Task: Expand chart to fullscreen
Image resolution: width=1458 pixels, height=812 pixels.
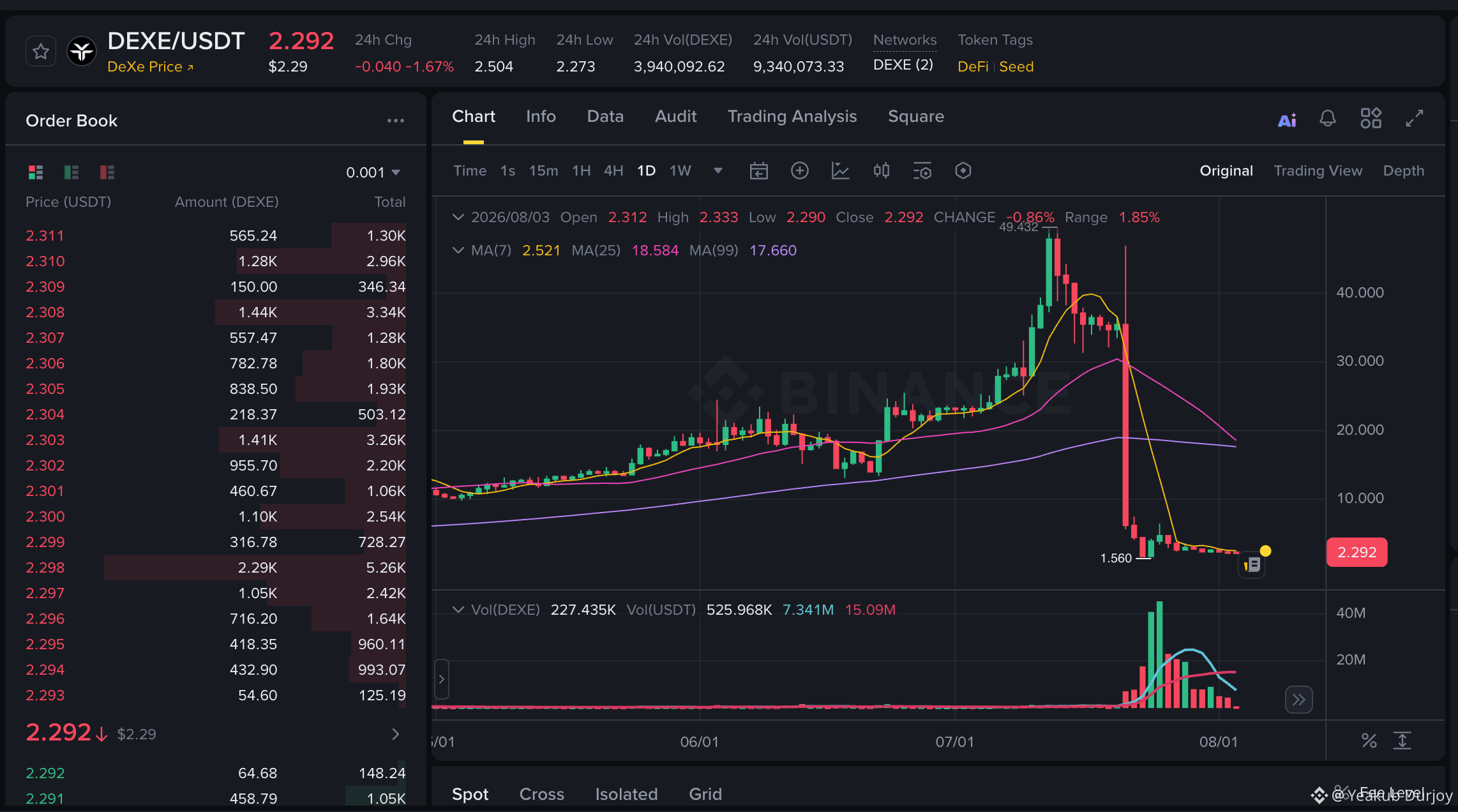Action: point(1415,118)
